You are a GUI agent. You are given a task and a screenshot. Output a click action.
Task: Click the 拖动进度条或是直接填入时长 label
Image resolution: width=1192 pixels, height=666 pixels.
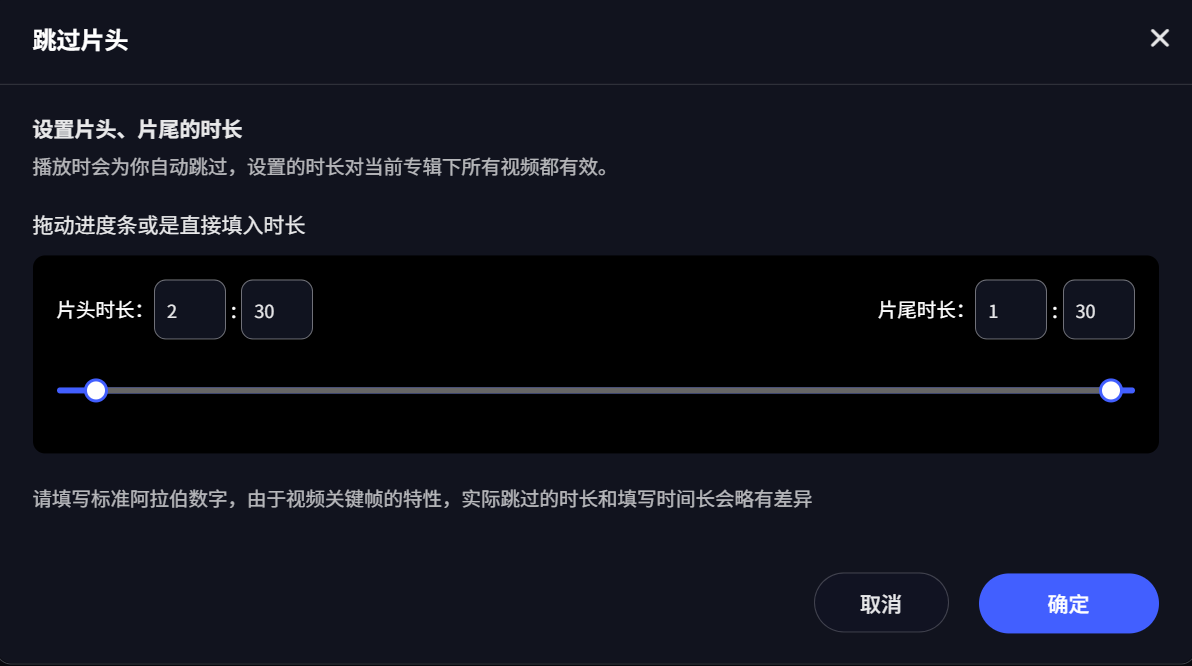169,226
